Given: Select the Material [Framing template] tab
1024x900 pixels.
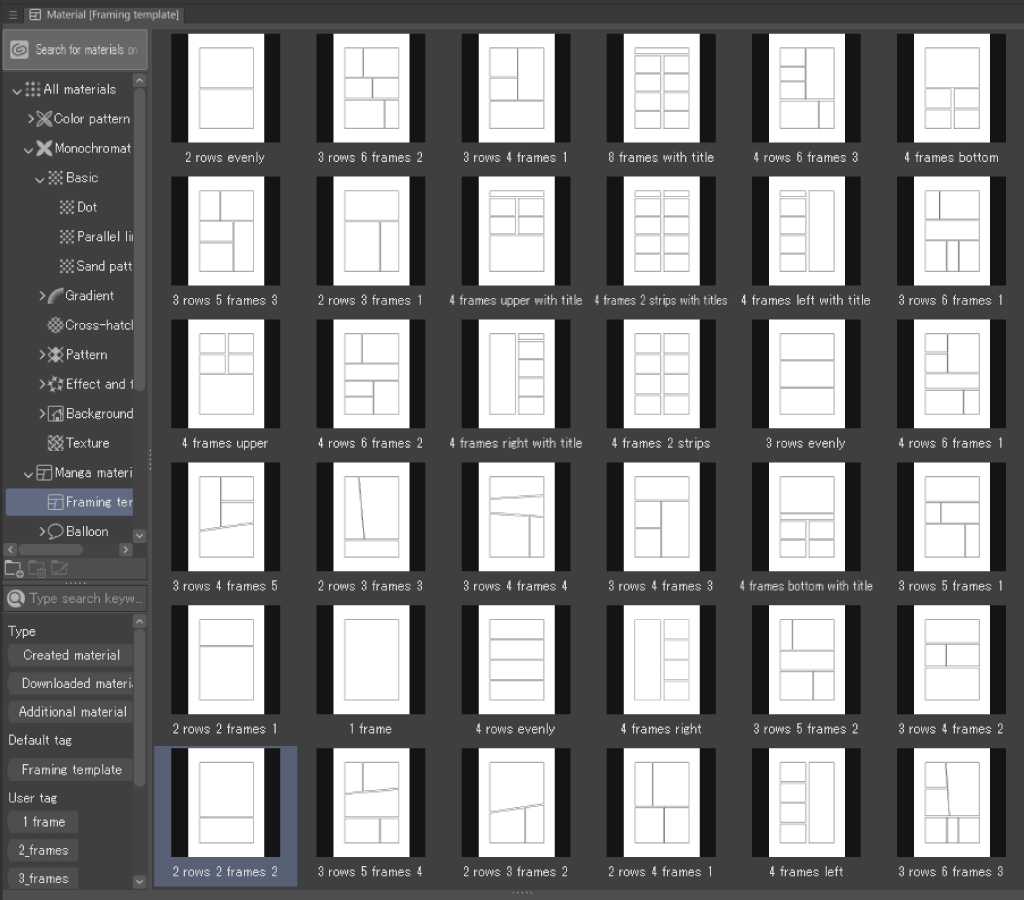Looking at the screenshot, I should (103, 15).
